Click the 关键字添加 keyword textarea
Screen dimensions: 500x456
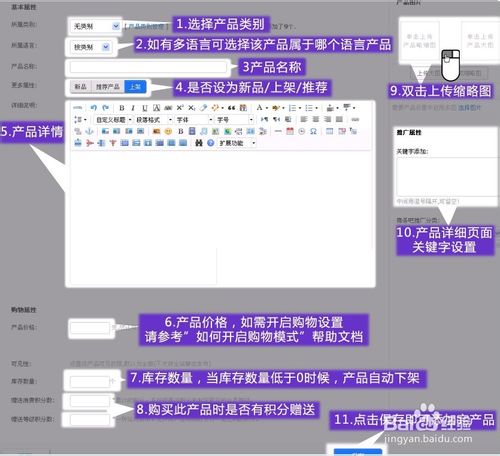tap(447, 177)
